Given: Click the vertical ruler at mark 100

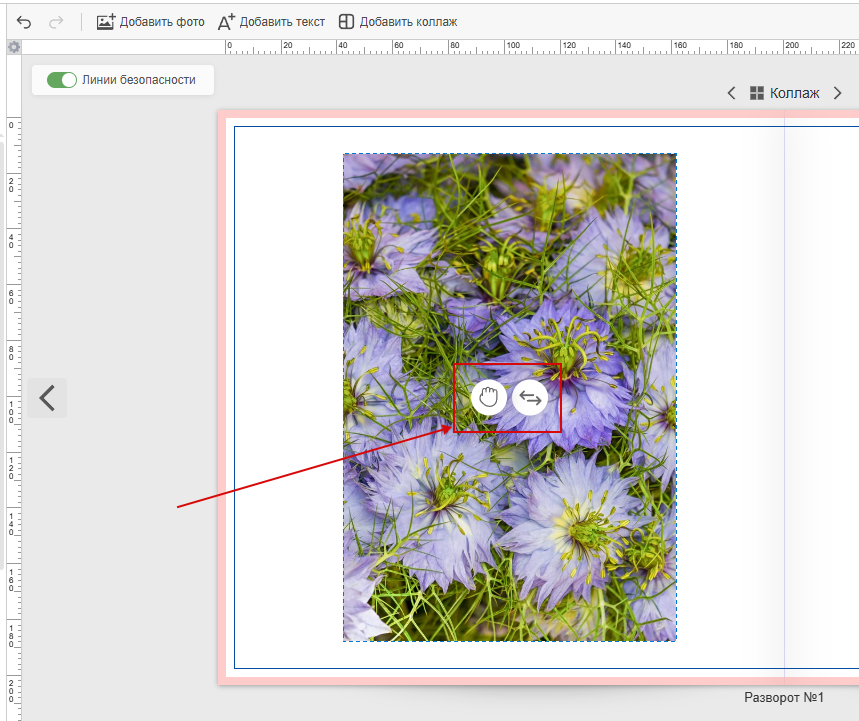Looking at the screenshot, I should point(12,413).
